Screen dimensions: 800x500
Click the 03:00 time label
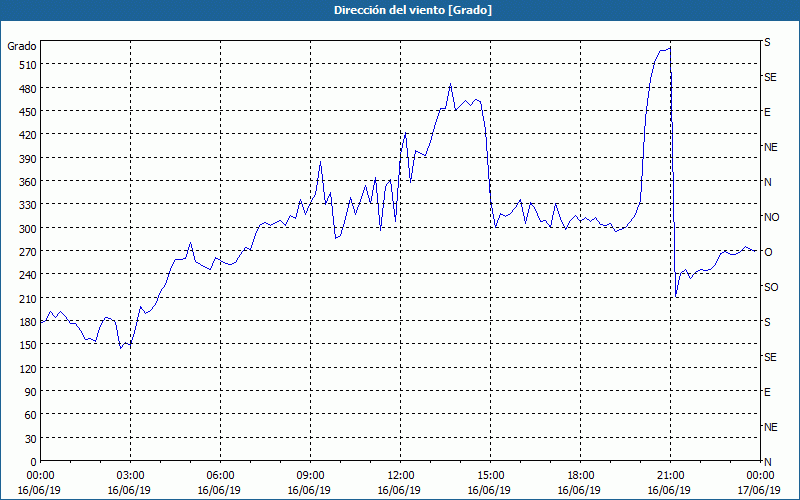pos(130,476)
